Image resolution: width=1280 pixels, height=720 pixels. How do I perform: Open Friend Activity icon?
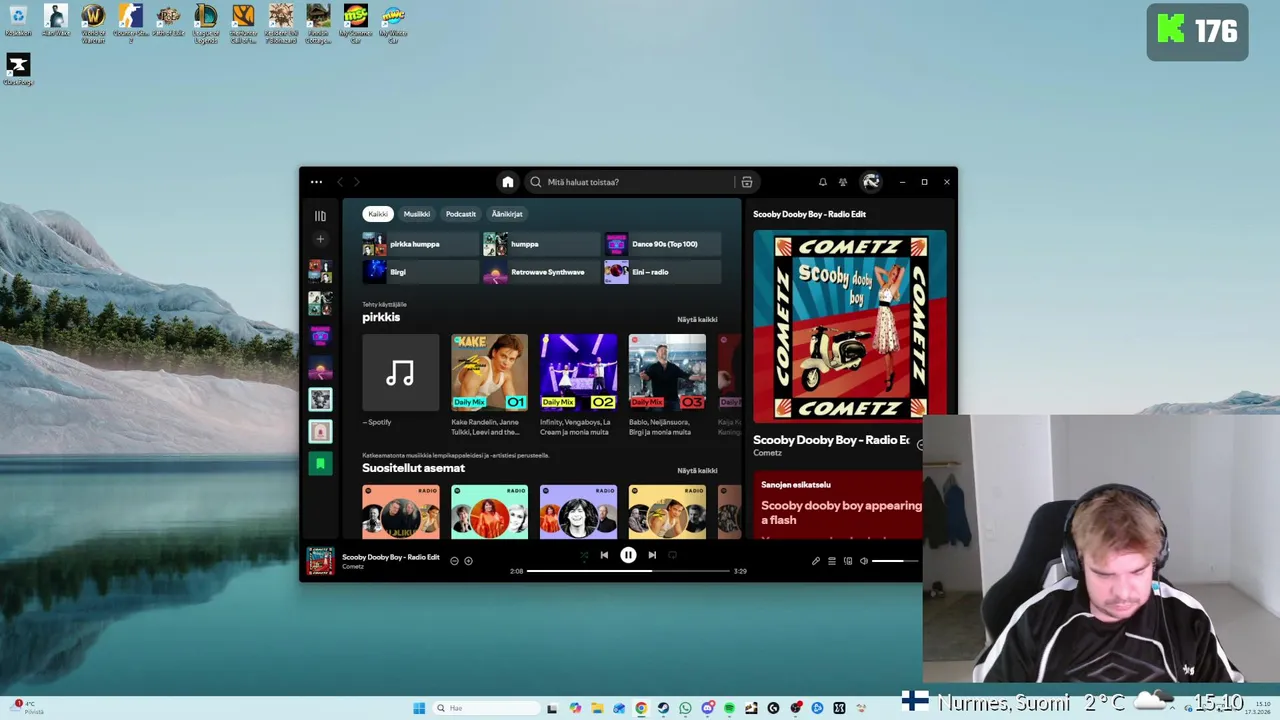(x=843, y=182)
